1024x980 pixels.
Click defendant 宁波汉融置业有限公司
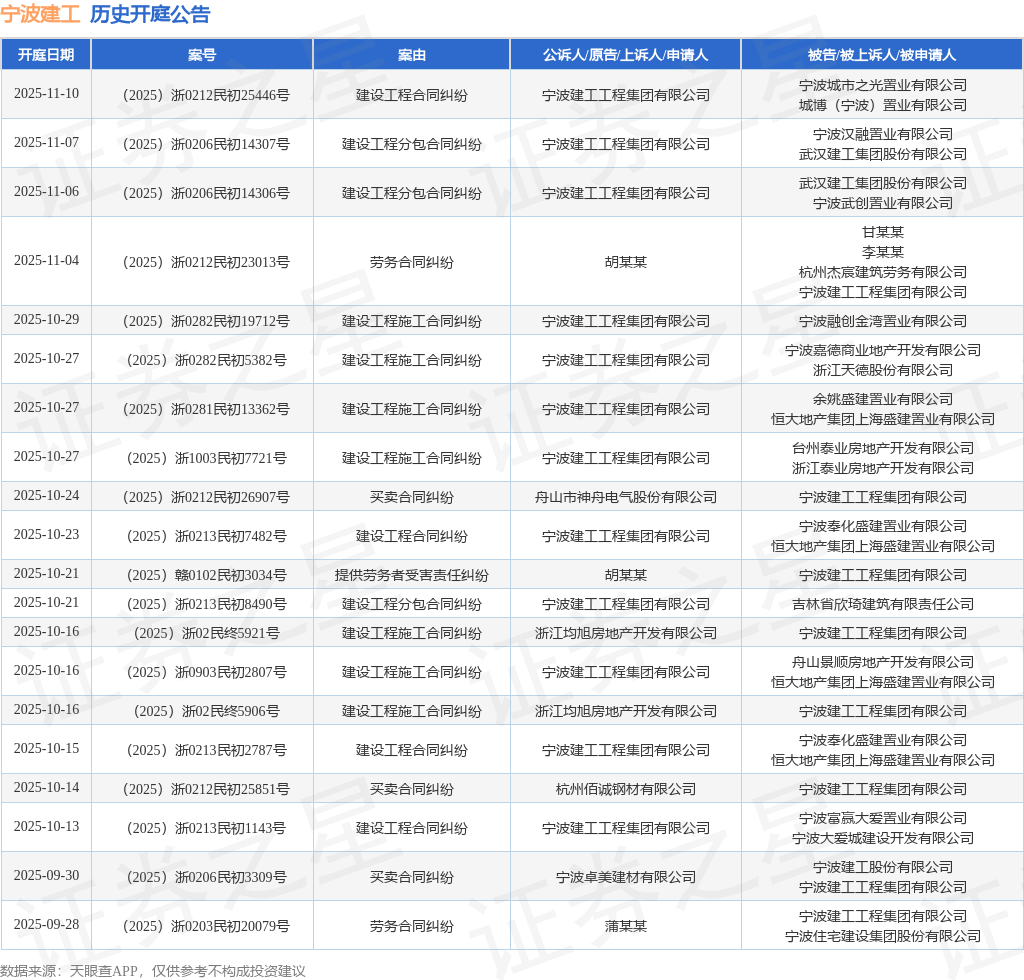(x=882, y=134)
